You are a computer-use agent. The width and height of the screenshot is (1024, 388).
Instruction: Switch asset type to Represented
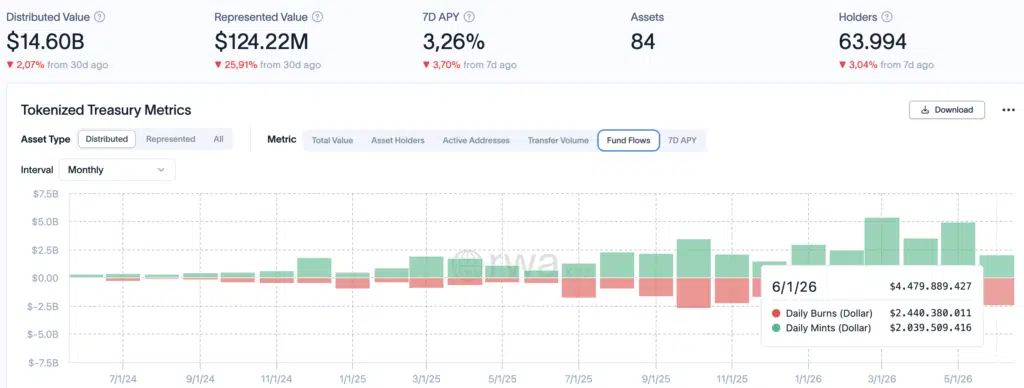170,139
